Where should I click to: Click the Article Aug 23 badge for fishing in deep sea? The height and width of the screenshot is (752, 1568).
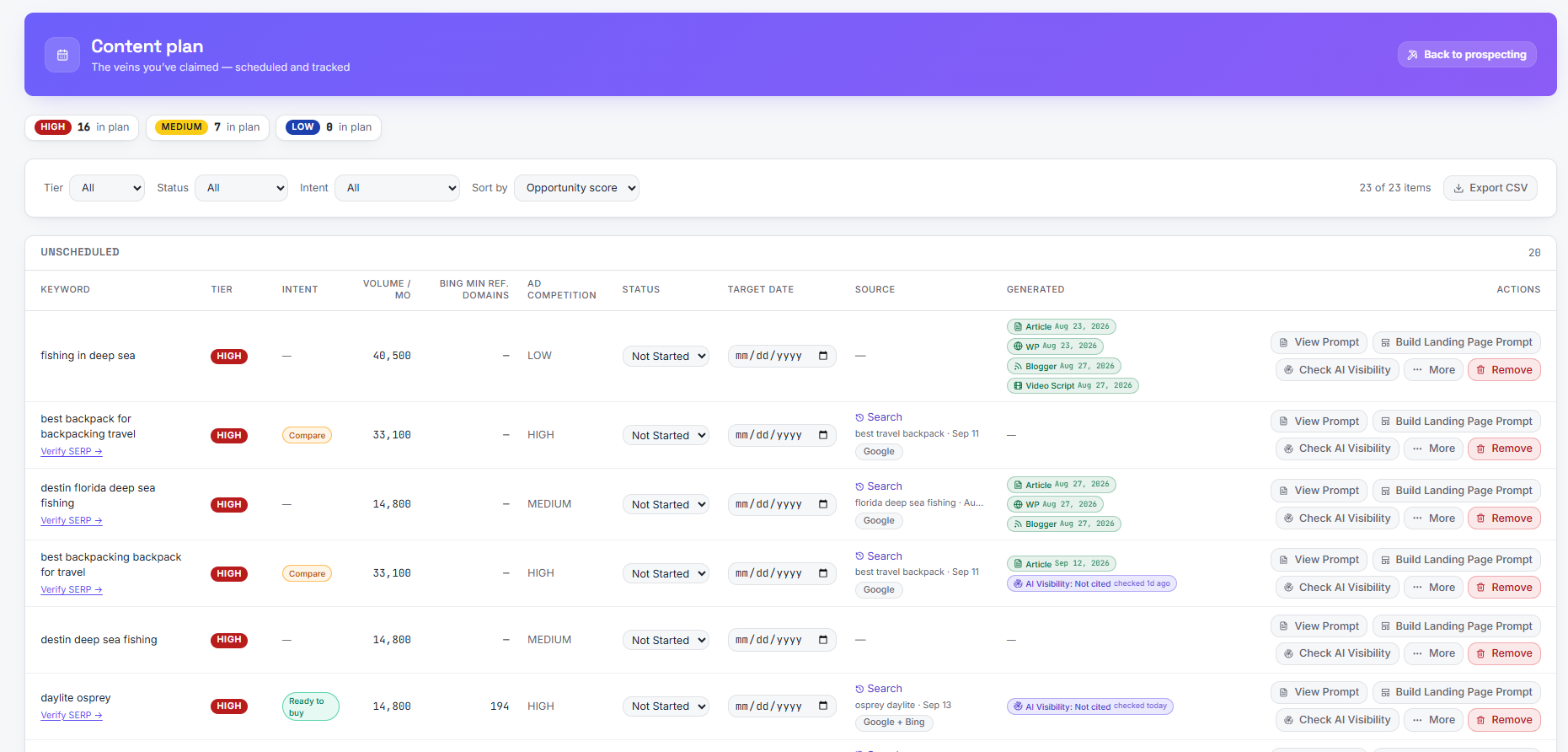pyautogui.click(x=1061, y=326)
